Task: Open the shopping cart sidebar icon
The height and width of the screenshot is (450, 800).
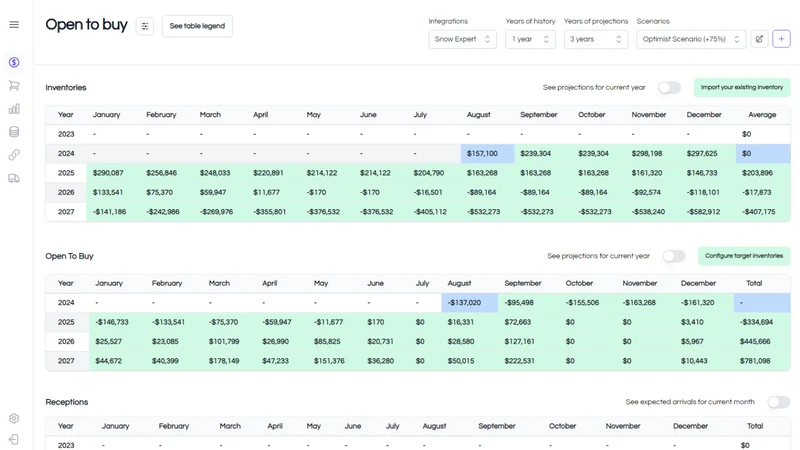Action: (14, 86)
